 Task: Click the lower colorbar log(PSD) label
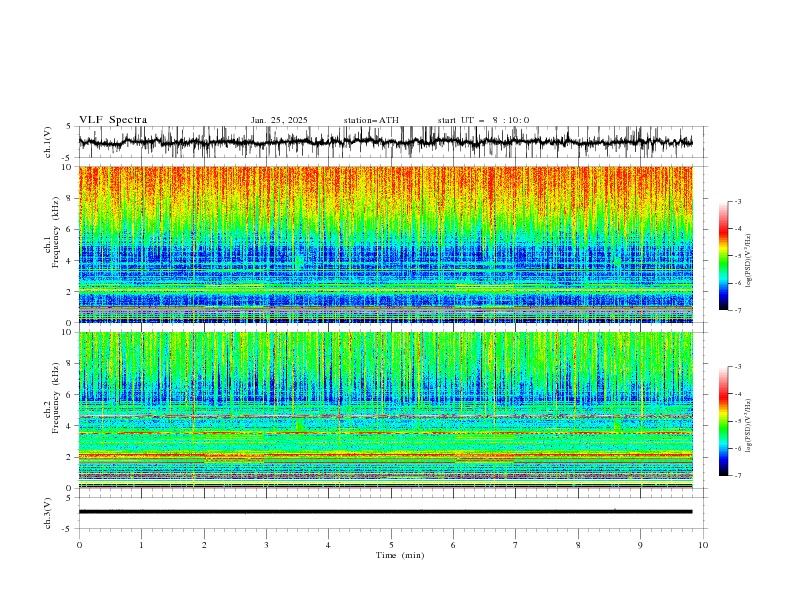[749, 425]
